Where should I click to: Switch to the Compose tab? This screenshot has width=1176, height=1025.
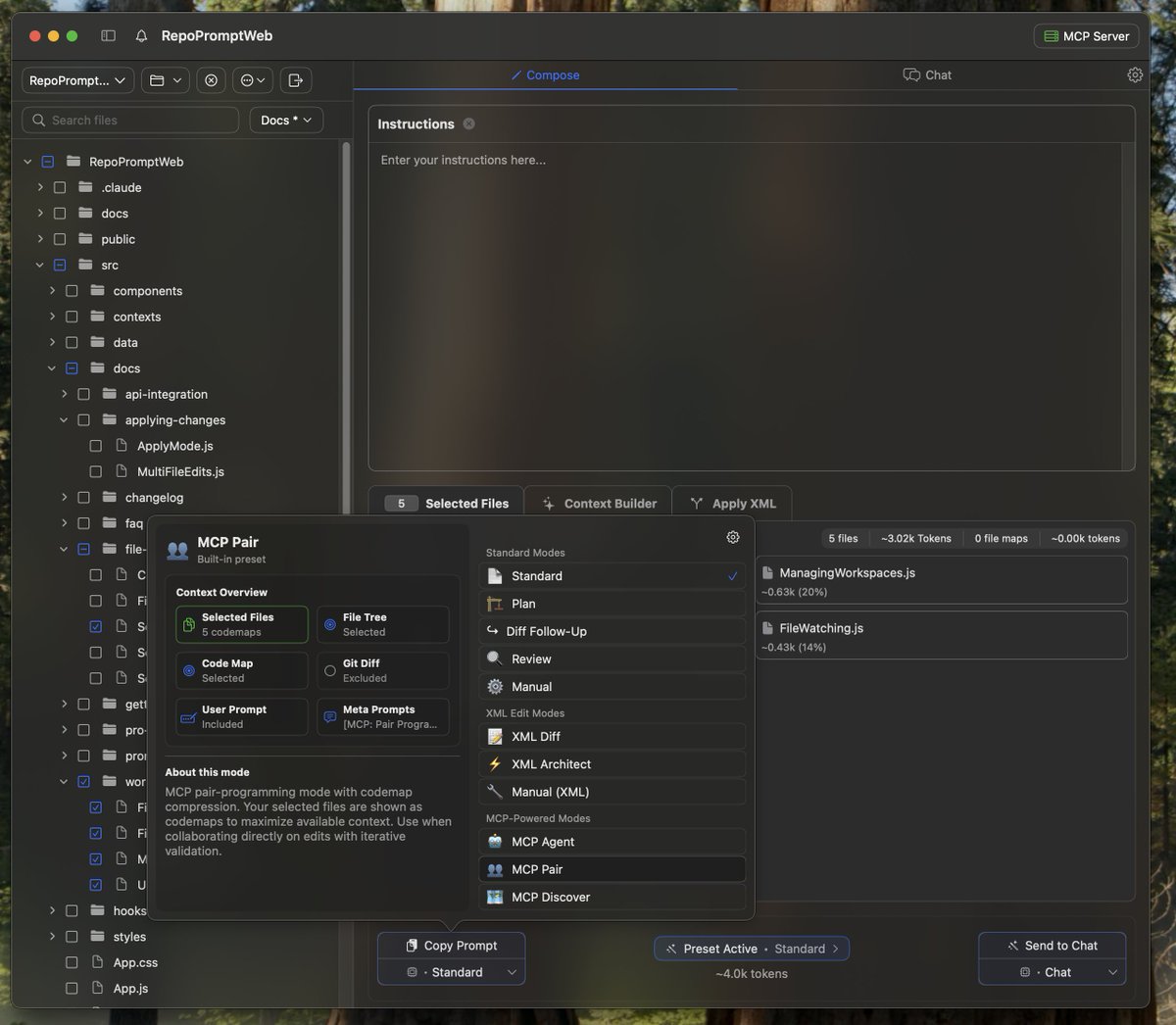(x=545, y=74)
